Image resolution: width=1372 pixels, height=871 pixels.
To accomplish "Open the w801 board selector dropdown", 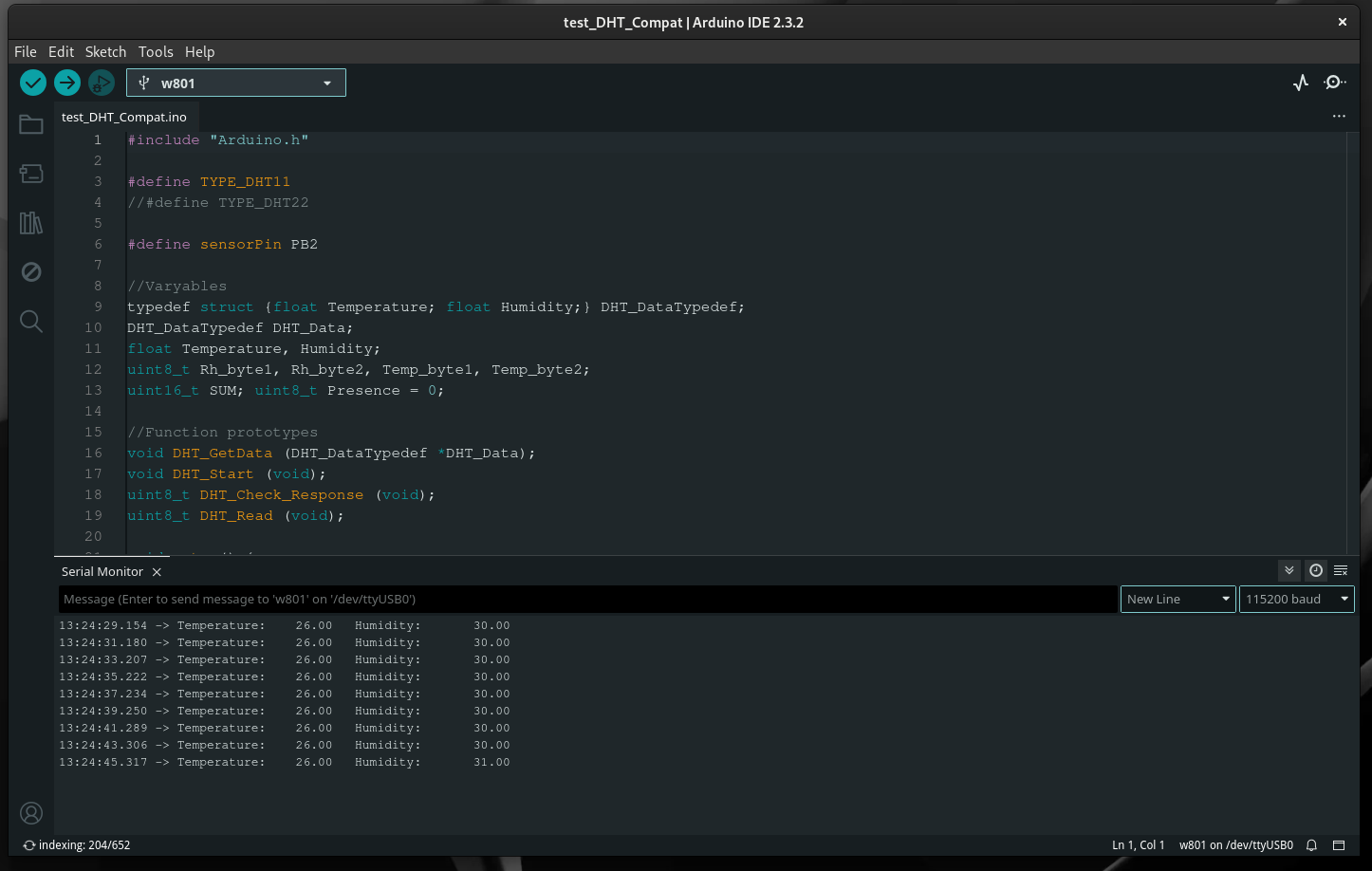I will click(236, 83).
